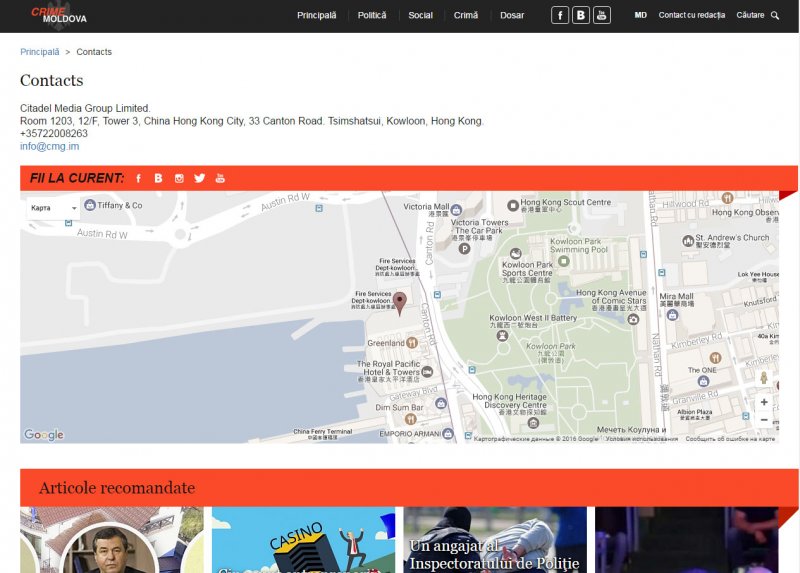Screen dimensions: 800x573
Task: Click Kowloon West II Battery marker
Action: (503, 335)
